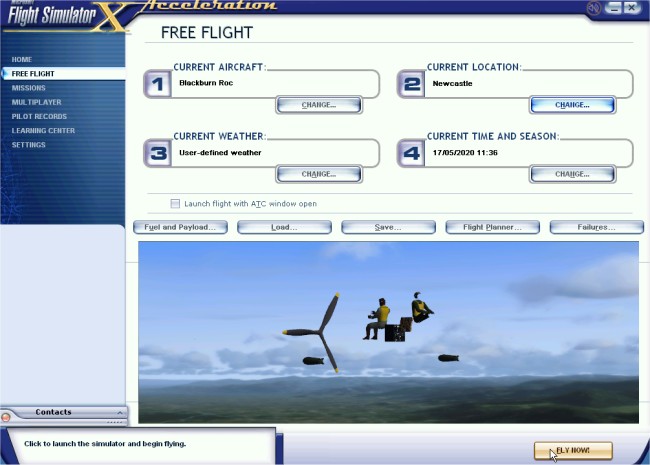Screen dimensions: 650x465
Task: Open LEARNING CENTER from the sidebar
Action: 43,131
